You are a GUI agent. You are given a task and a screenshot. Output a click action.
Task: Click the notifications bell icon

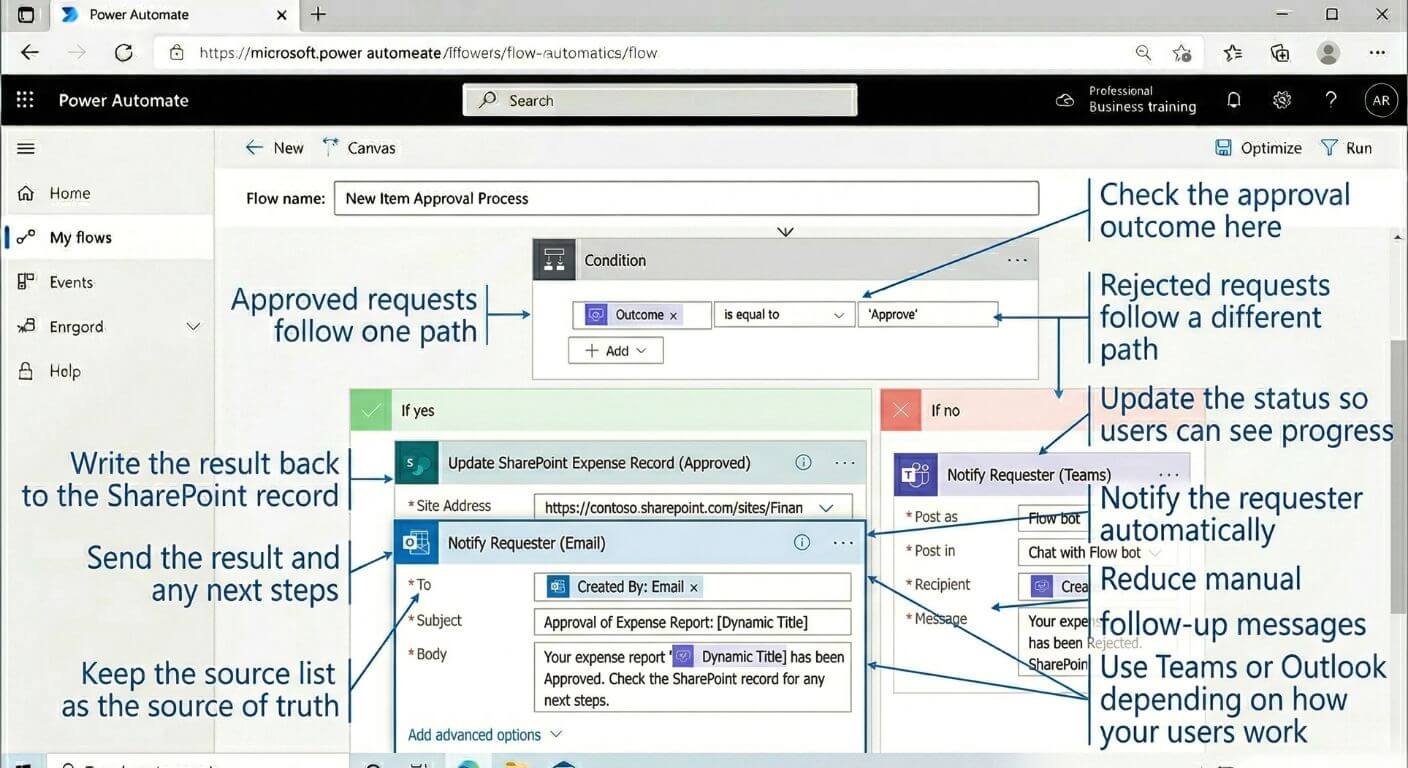[x=1234, y=100]
